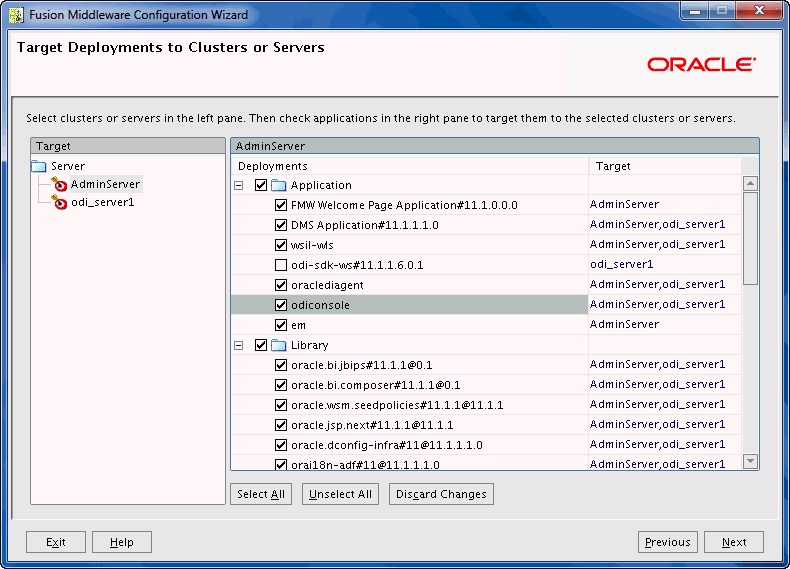Uncheck DMS Application#11.1.1.1.0 checkbox

click(x=281, y=225)
